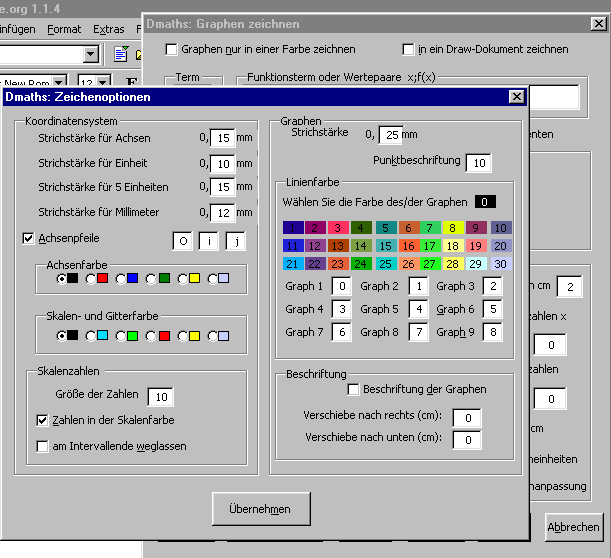Pick line color swatch 13
Image resolution: width=611 pixels, height=558 pixels.
[x=337, y=246]
